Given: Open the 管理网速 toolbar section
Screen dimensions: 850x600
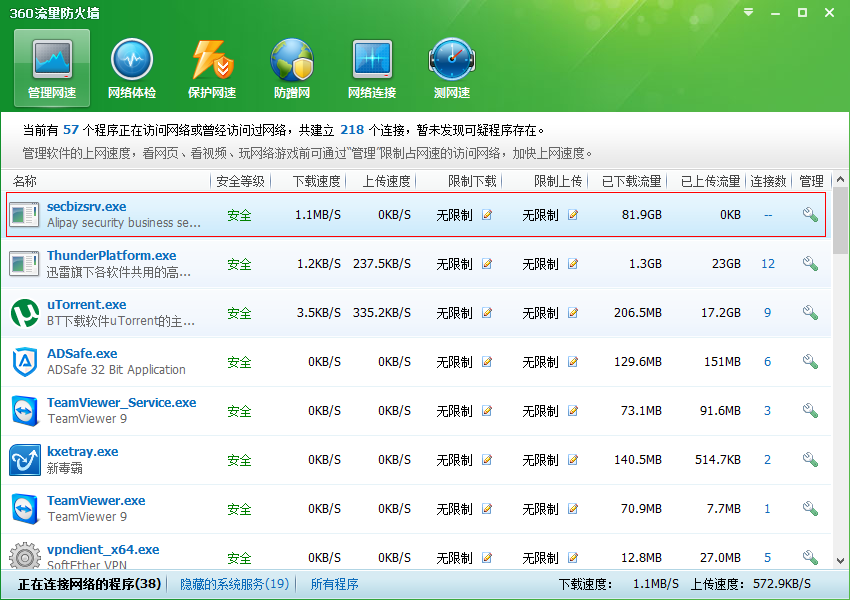Looking at the screenshot, I should pos(52,68).
